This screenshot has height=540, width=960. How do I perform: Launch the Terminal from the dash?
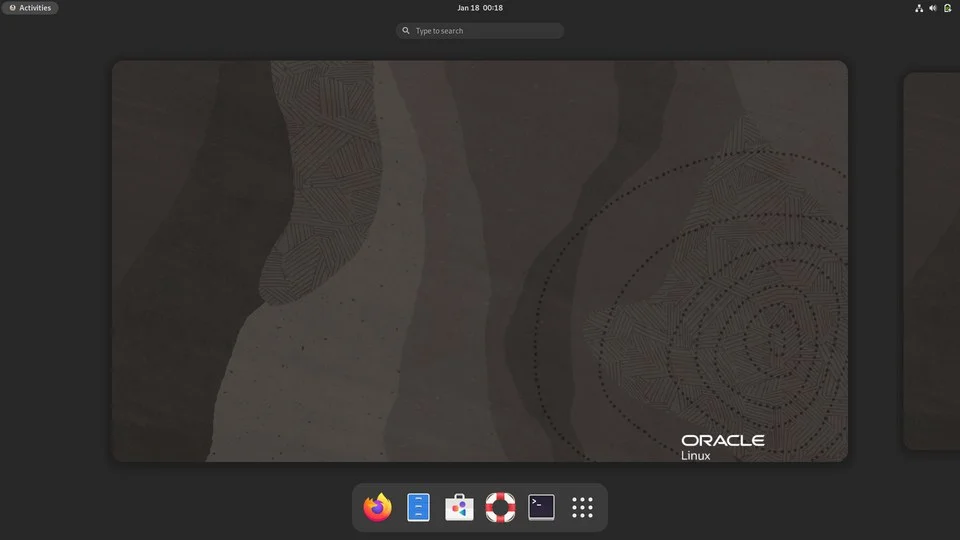[x=541, y=507]
